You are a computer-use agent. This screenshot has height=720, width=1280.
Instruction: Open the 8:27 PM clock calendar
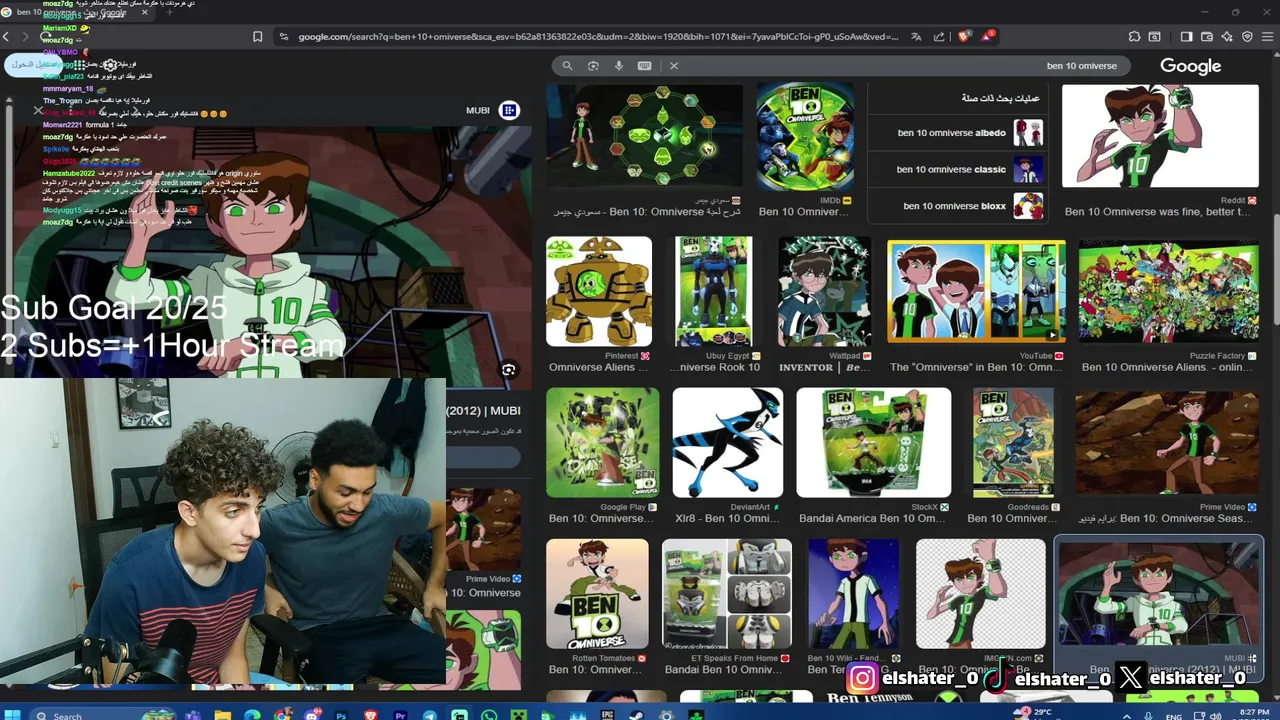coord(1254,713)
